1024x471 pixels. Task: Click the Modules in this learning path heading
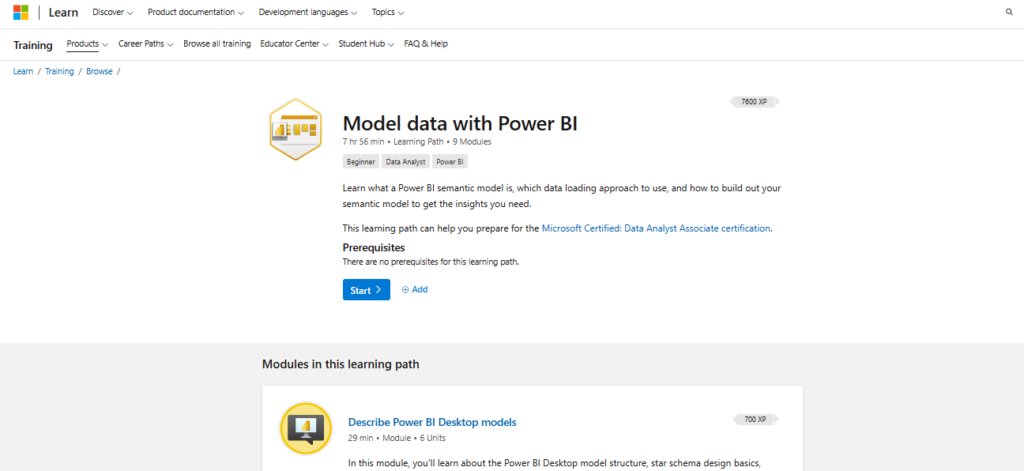tap(341, 365)
